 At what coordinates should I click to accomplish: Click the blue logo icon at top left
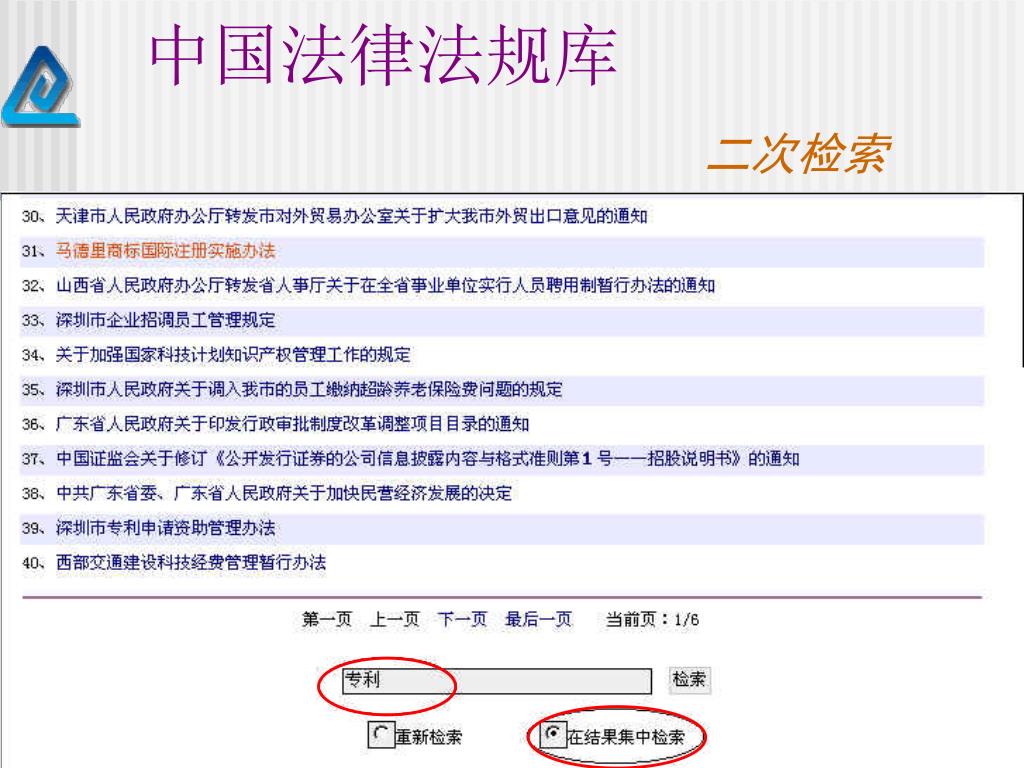pos(40,86)
